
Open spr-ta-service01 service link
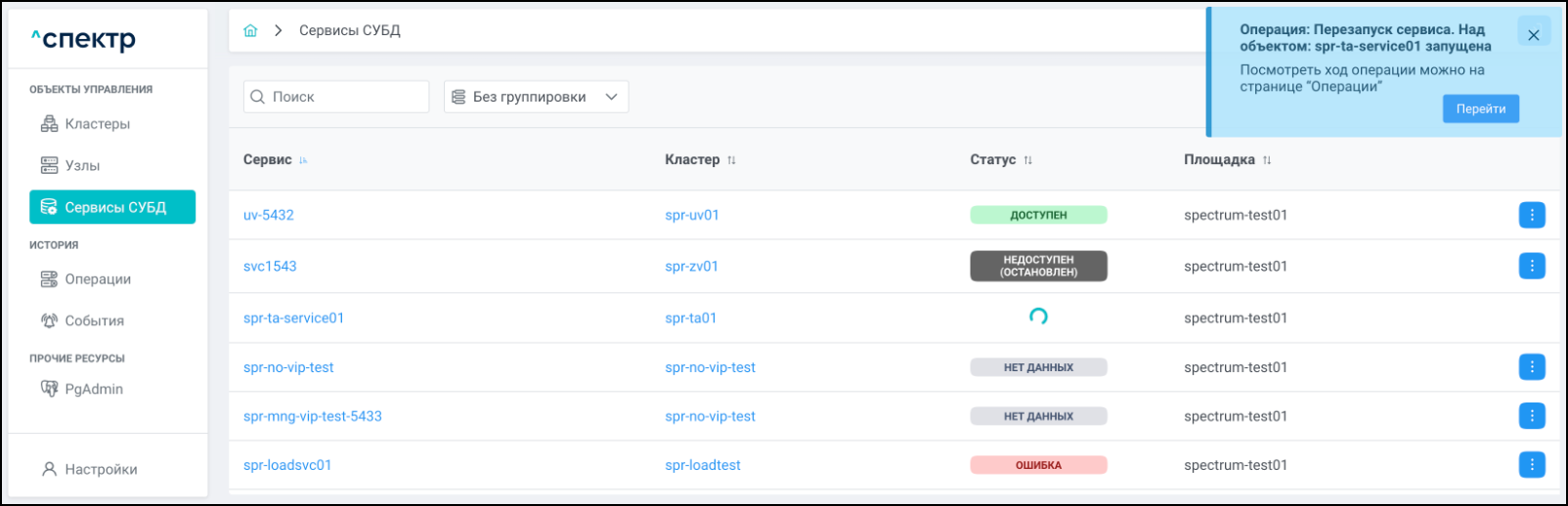293,318
